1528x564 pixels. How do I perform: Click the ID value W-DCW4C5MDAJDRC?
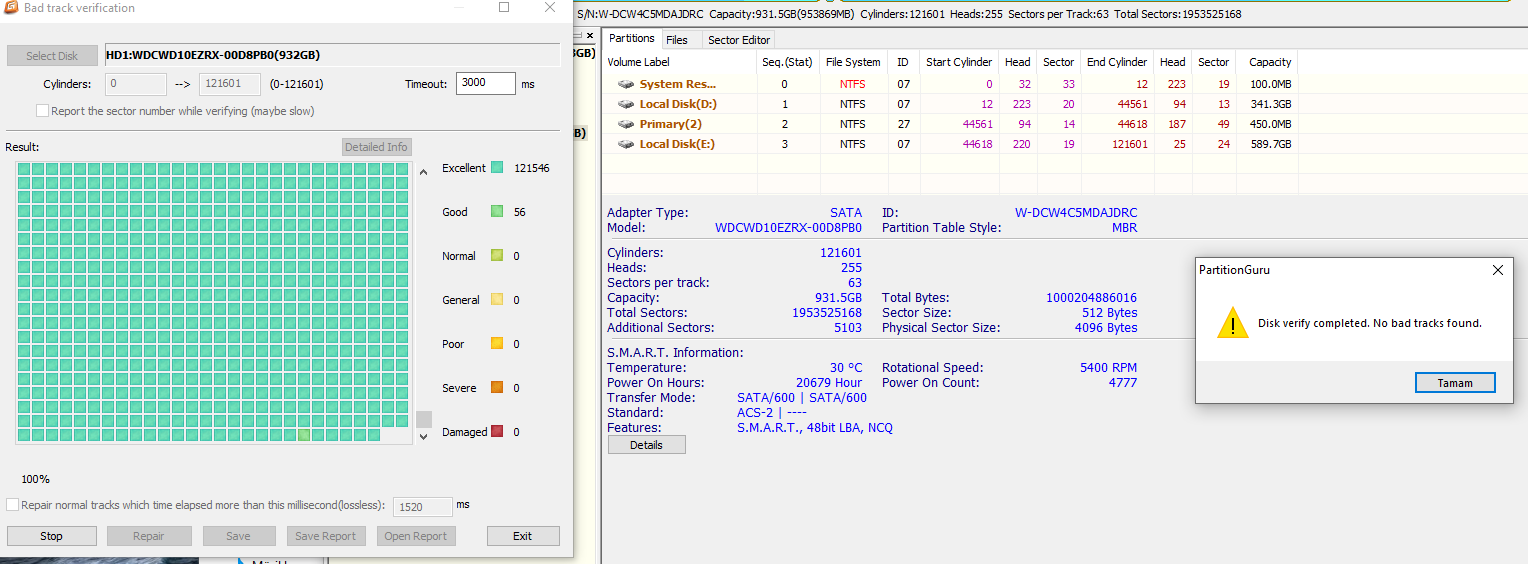(x=1076, y=213)
